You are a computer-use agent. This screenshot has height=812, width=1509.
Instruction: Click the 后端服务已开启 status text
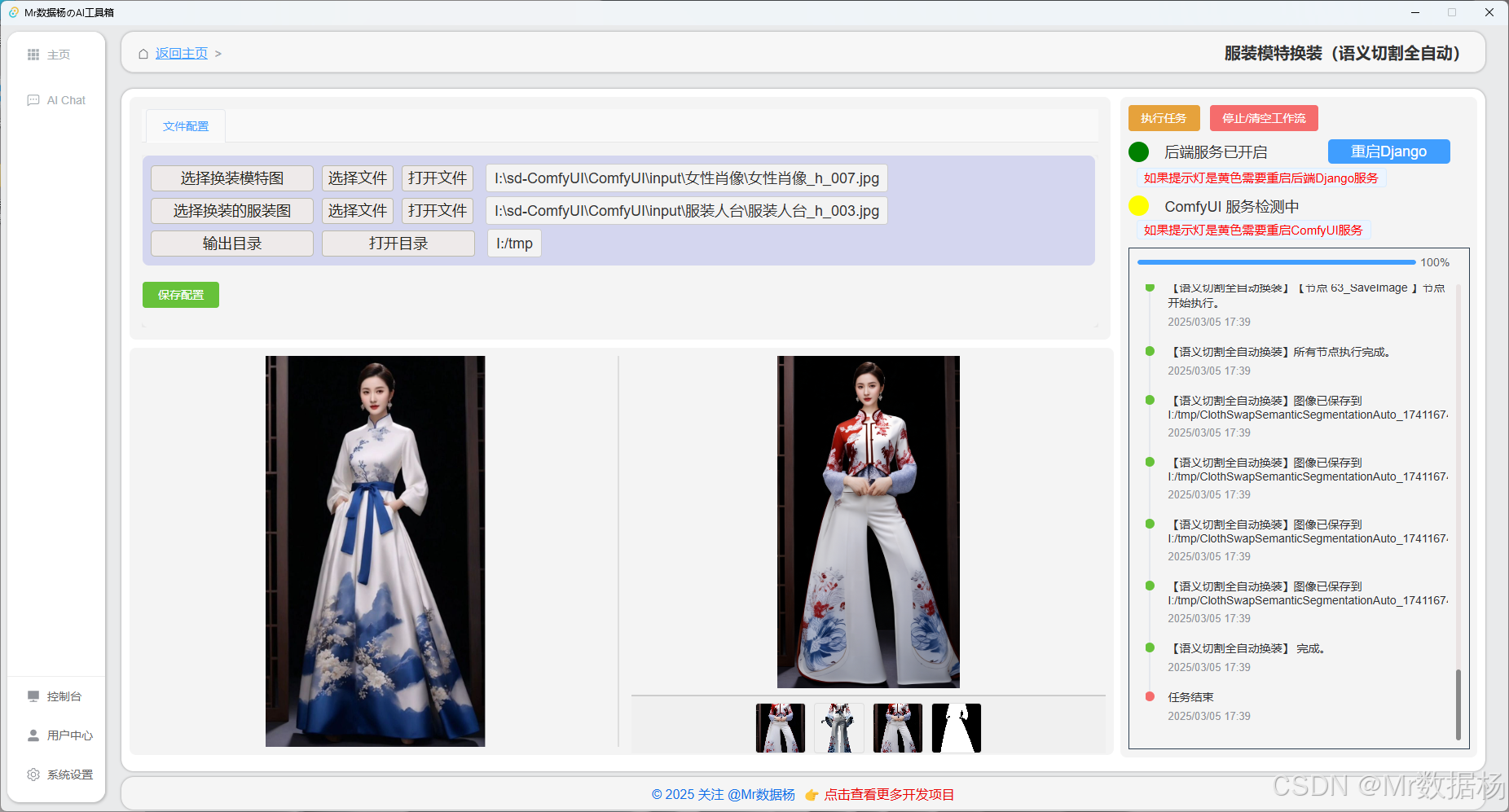pos(1216,152)
